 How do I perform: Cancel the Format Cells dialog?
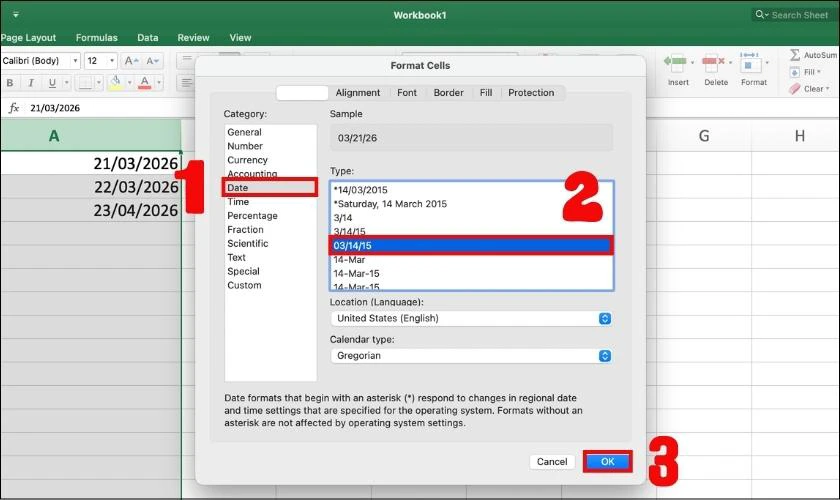click(552, 461)
